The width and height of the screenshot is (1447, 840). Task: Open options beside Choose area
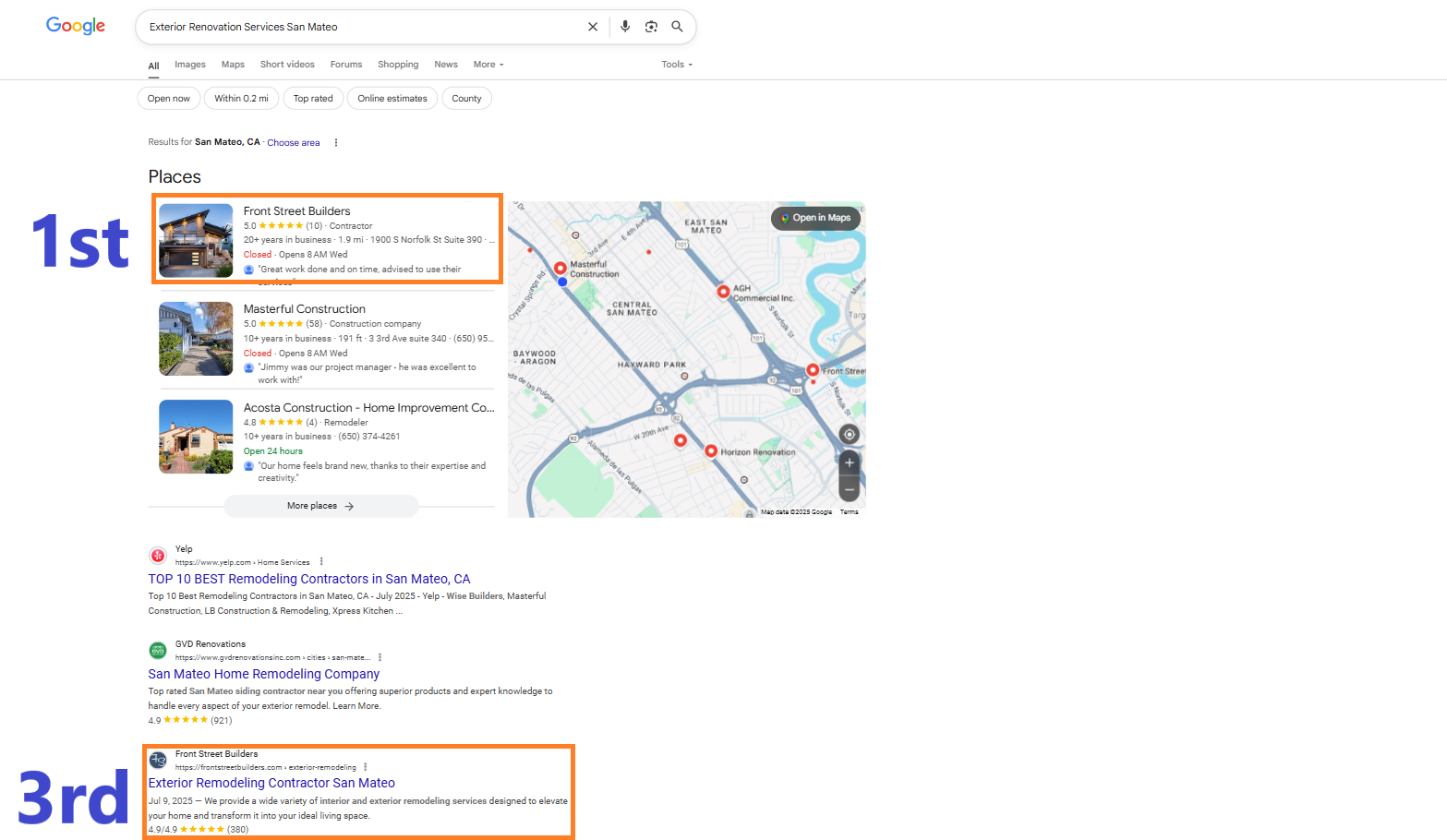(336, 142)
